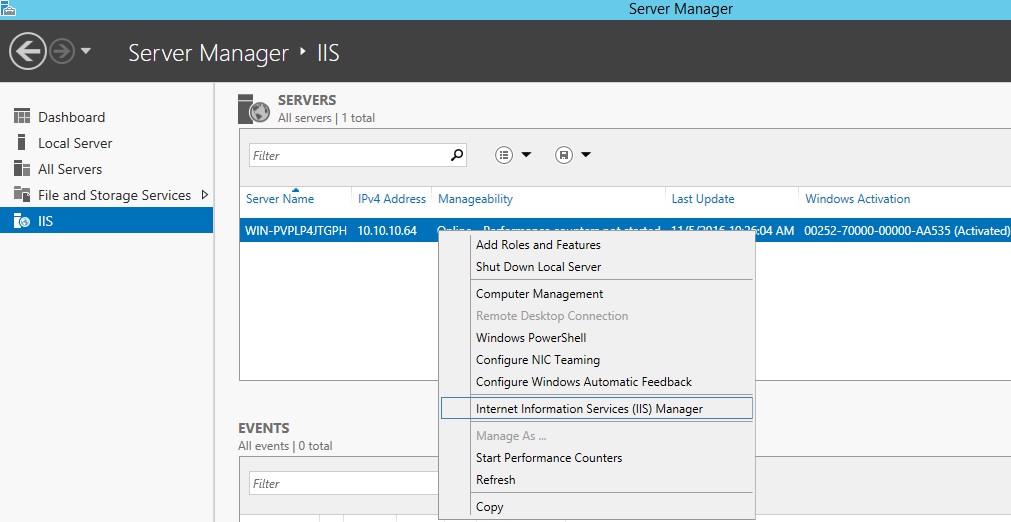Click the forward navigation arrow button
Image resolution: width=1011 pixels, height=522 pixels.
point(62,51)
